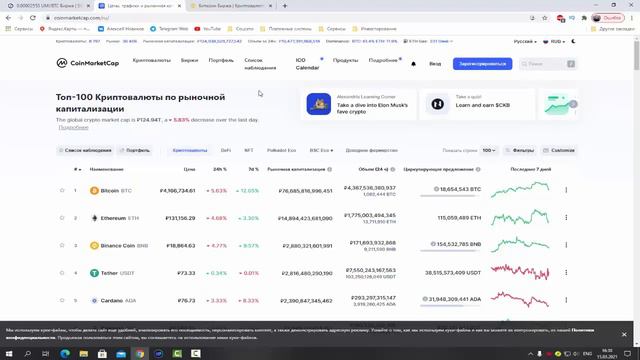
Task: Star Binance Coin for watchlist
Action: click(x=62, y=245)
